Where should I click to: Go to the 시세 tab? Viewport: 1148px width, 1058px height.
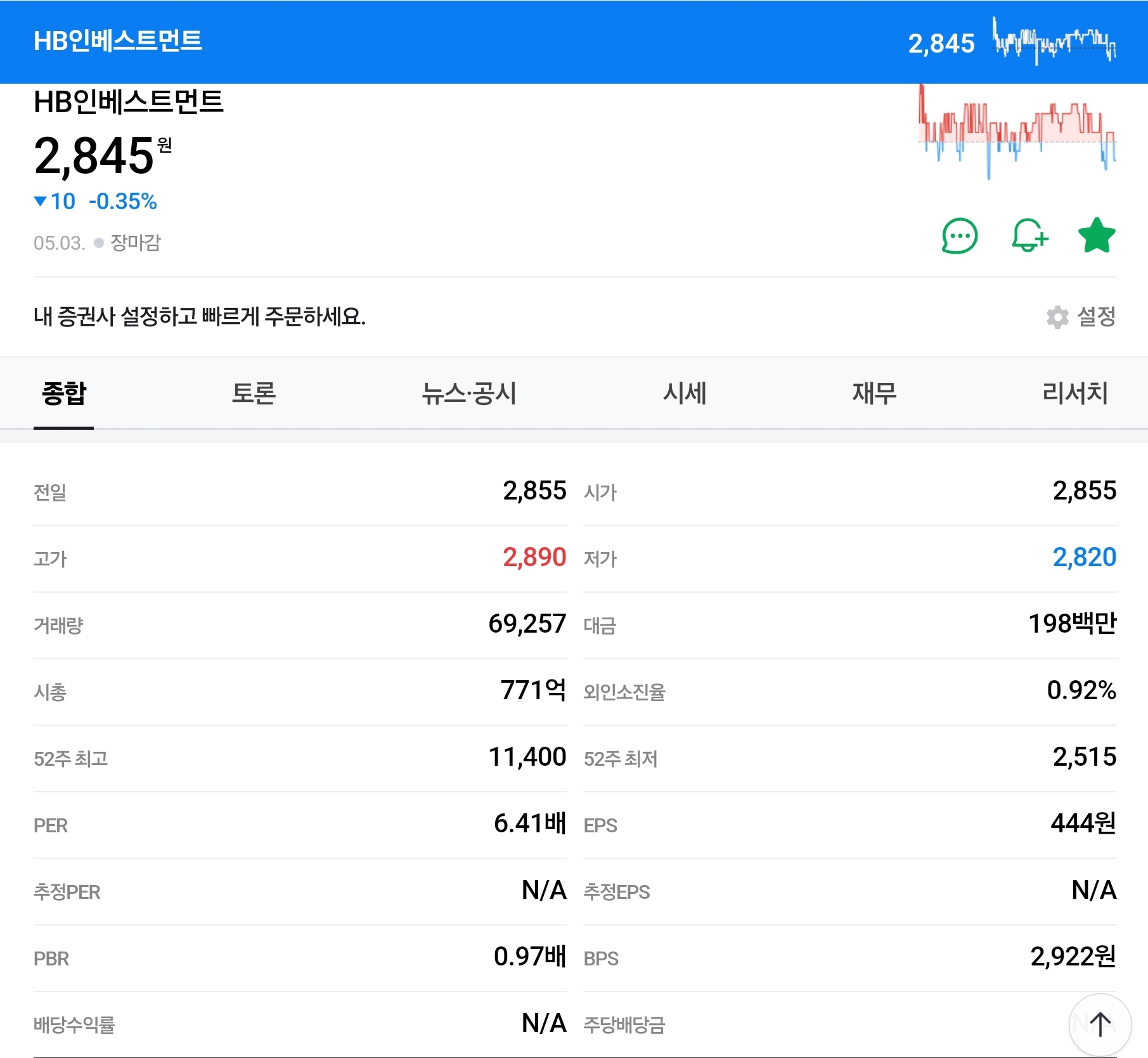click(685, 393)
